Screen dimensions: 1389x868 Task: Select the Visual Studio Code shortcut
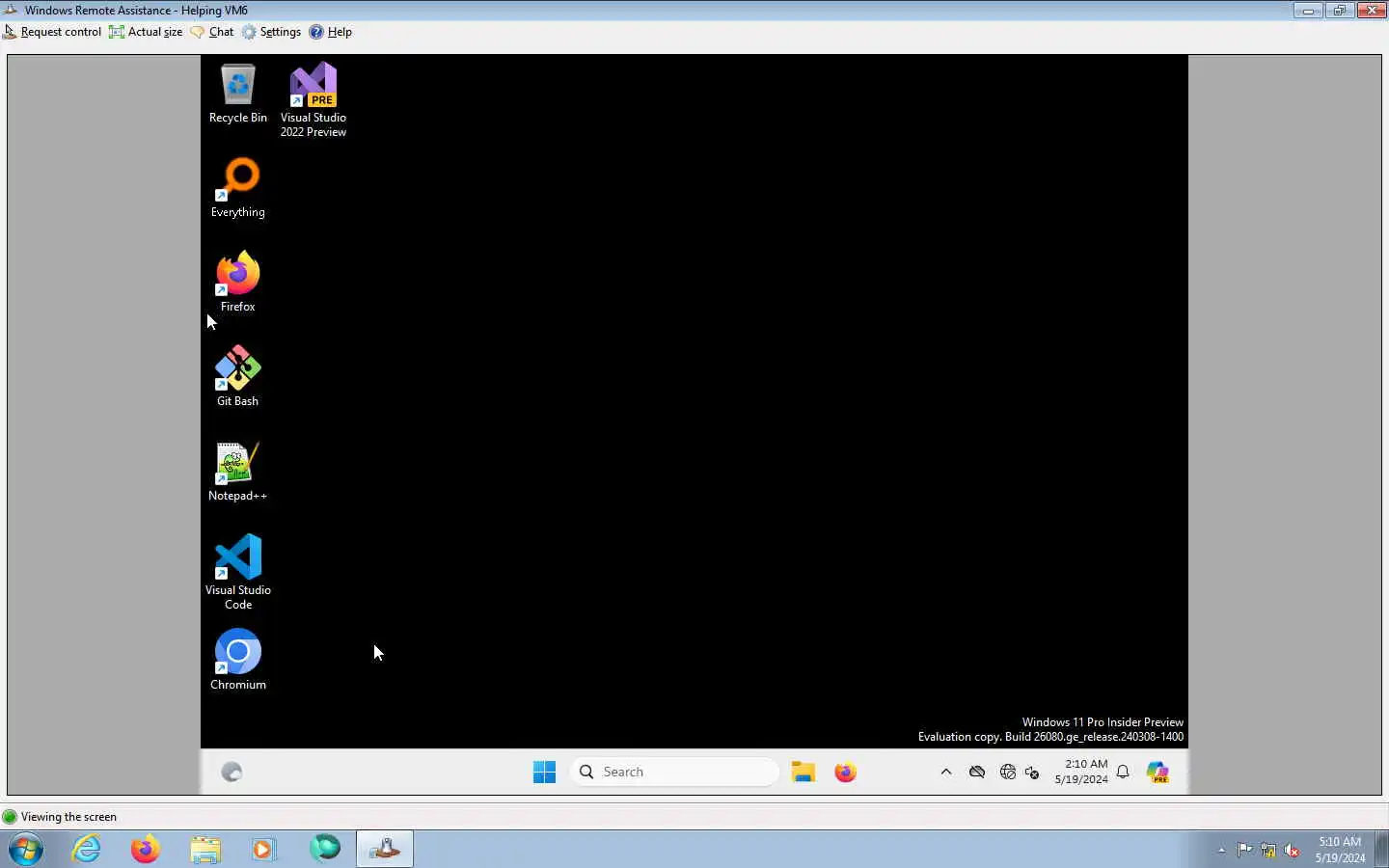coord(237,572)
